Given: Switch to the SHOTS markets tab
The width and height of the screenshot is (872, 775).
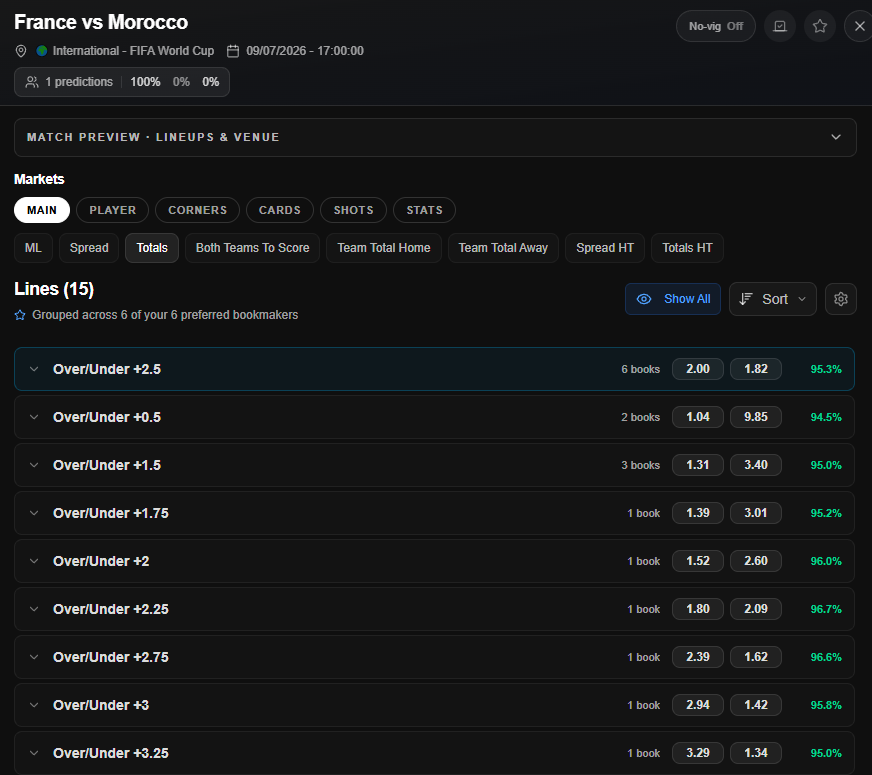Looking at the screenshot, I should (x=353, y=210).
